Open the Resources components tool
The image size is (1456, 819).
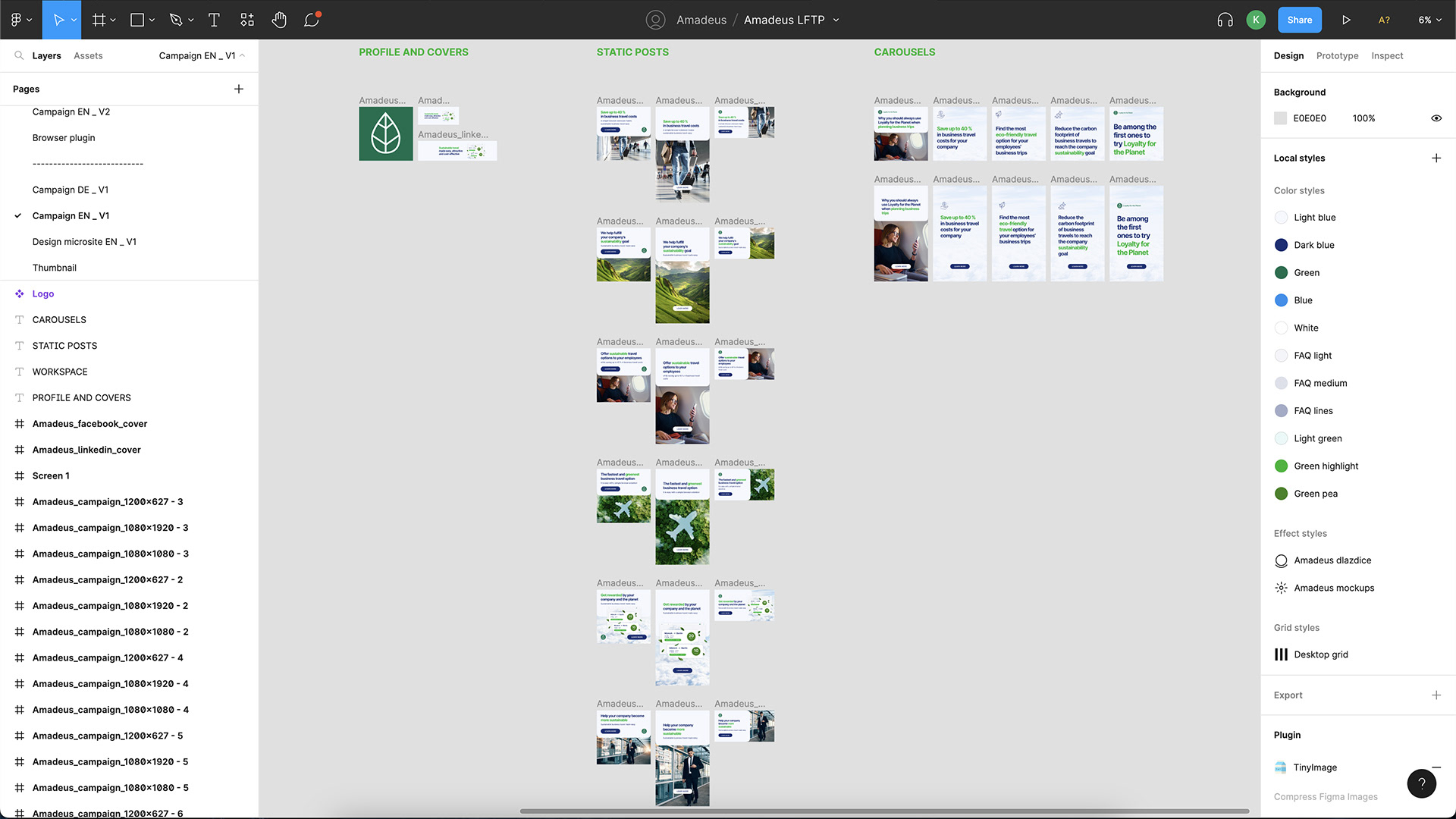tap(247, 20)
